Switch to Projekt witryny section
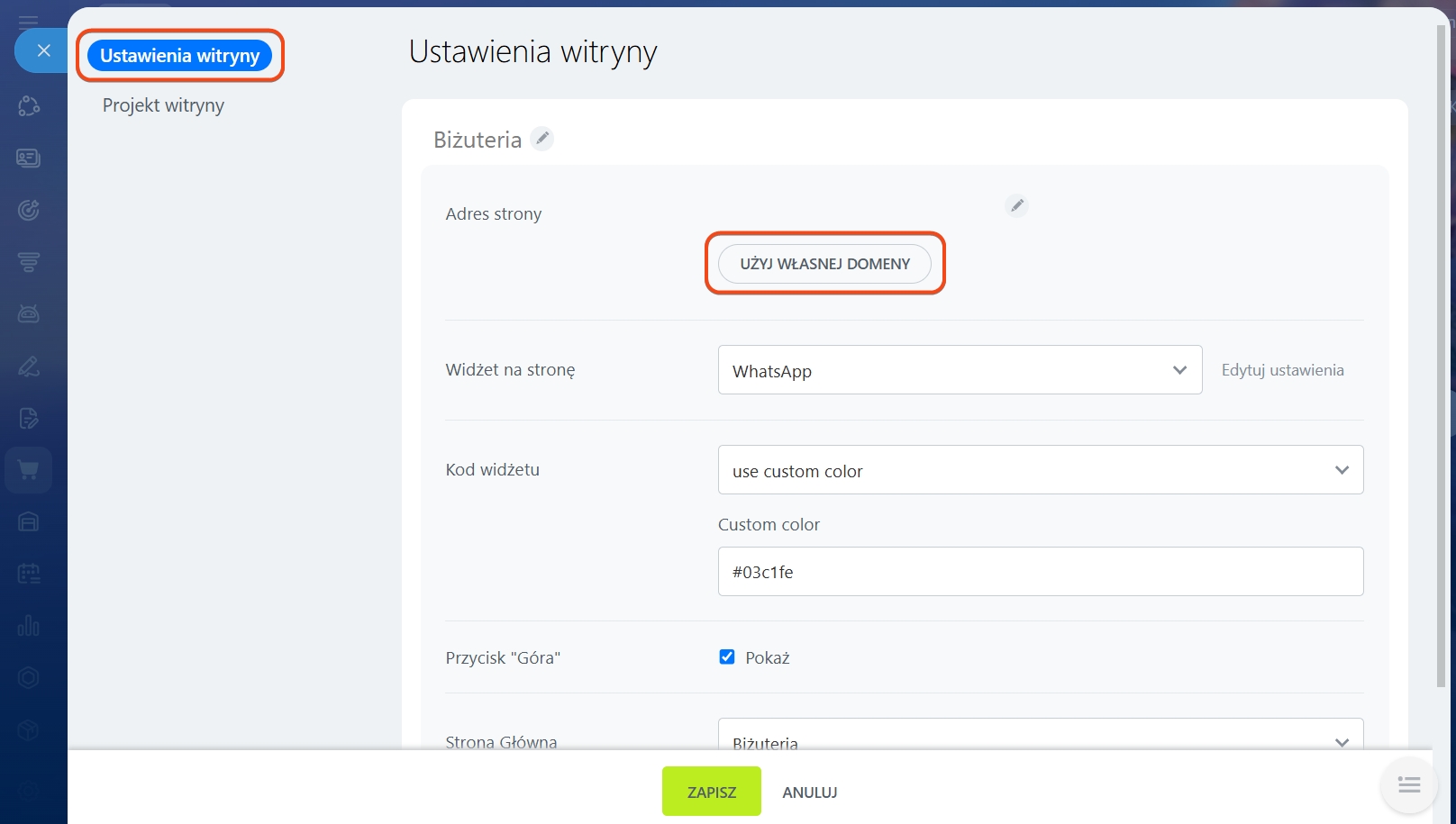This screenshot has width=1456, height=824. coord(163,105)
